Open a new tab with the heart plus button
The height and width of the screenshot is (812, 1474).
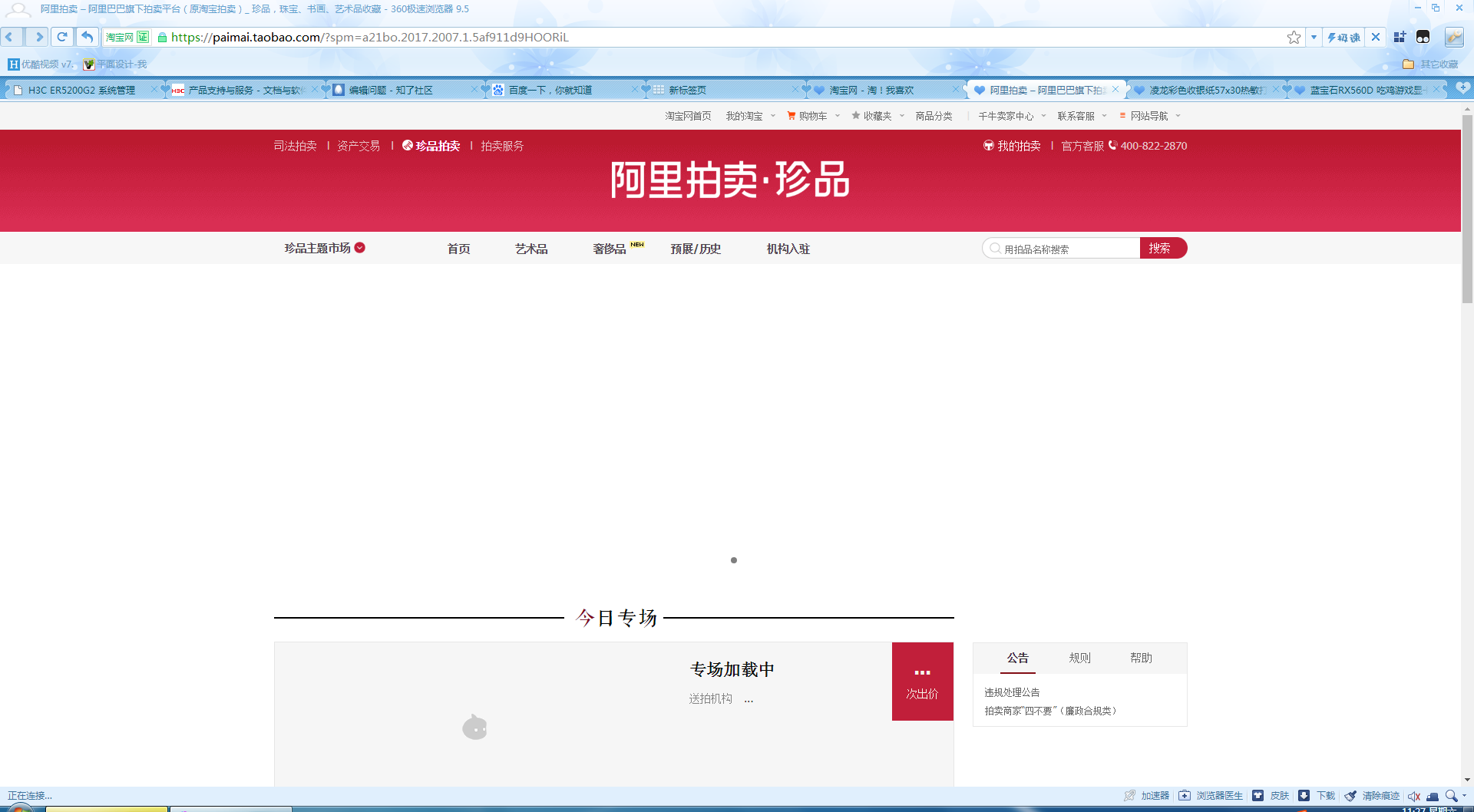click(1462, 88)
